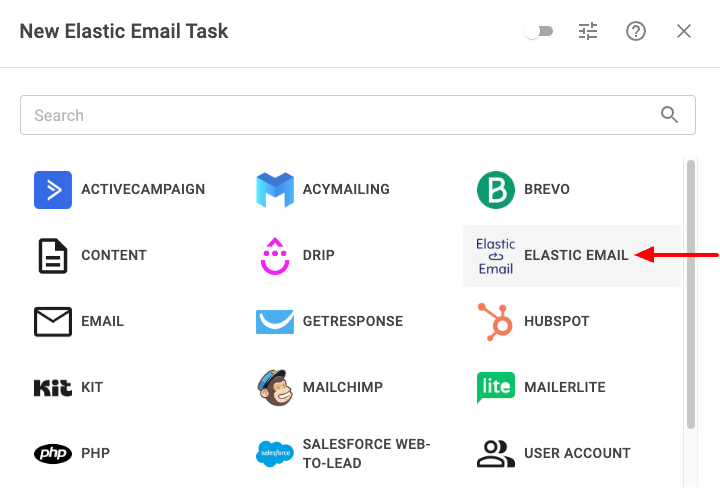Viewport: 720px width, 499px height.
Task: Select the ACTIVECAMPAIGN label
Action: pyautogui.click(x=143, y=189)
